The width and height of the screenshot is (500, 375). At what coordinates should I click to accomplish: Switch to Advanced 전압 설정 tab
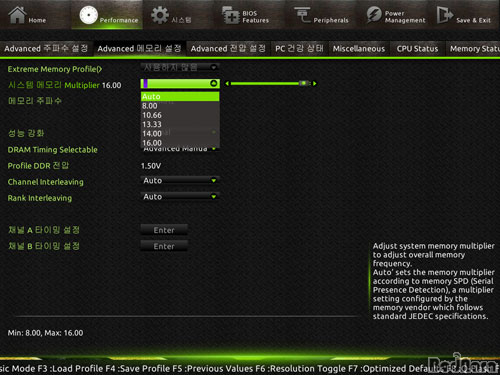[228, 49]
